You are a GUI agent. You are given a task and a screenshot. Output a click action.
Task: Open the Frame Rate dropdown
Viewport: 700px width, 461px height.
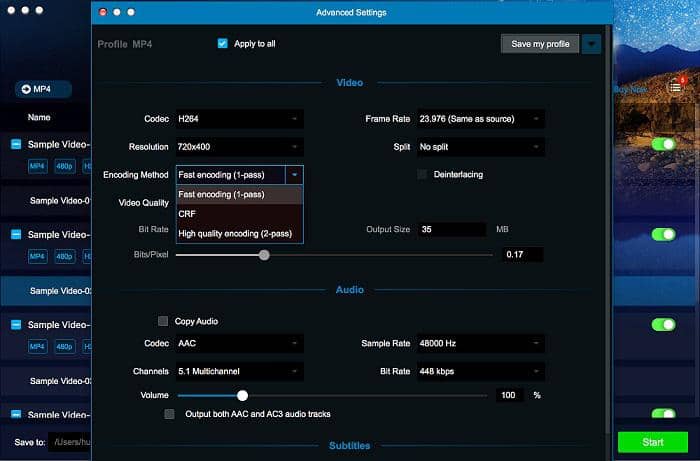click(x=481, y=119)
